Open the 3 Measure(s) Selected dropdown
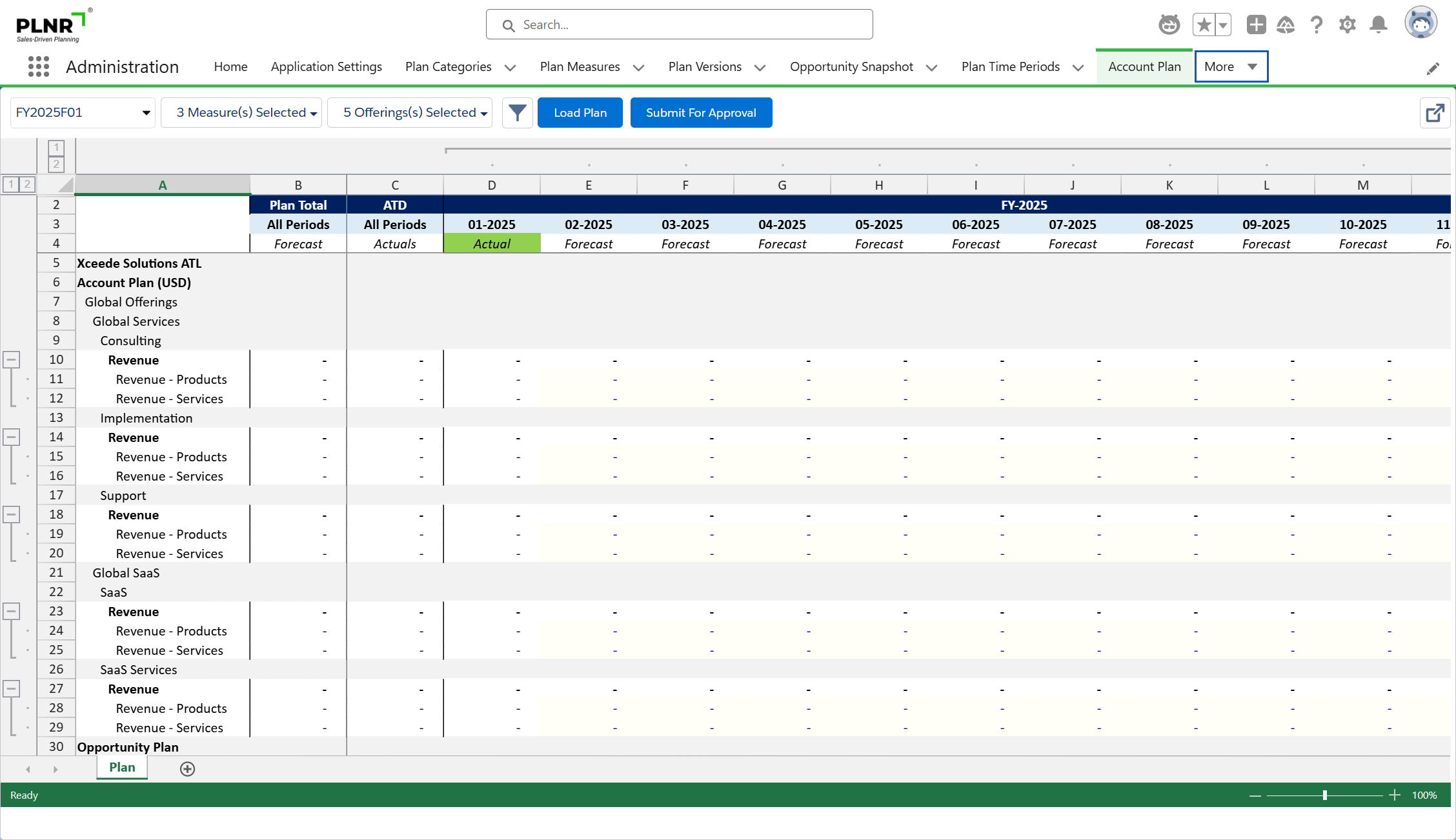1456x840 pixels. tap(241, 113)
